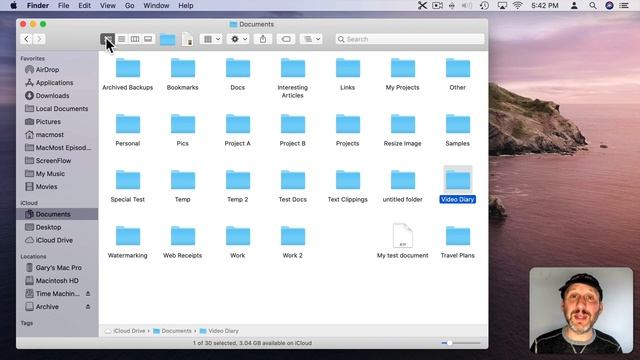640x360 pixels.
Task: Open the Help menu
Action: pyautogui.click(x=186, y=6)
